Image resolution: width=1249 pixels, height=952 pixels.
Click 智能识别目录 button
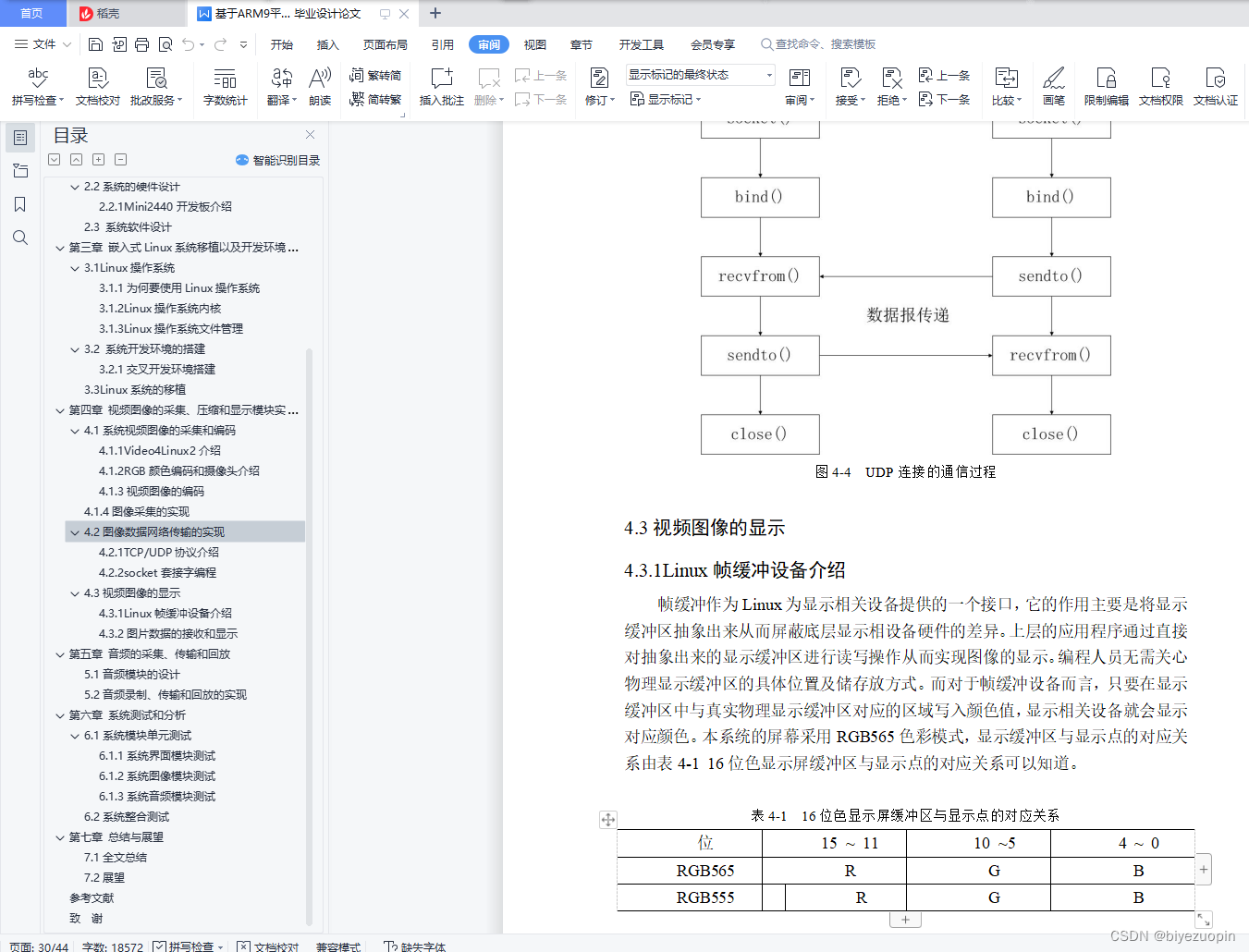click(x=278, y=160)
